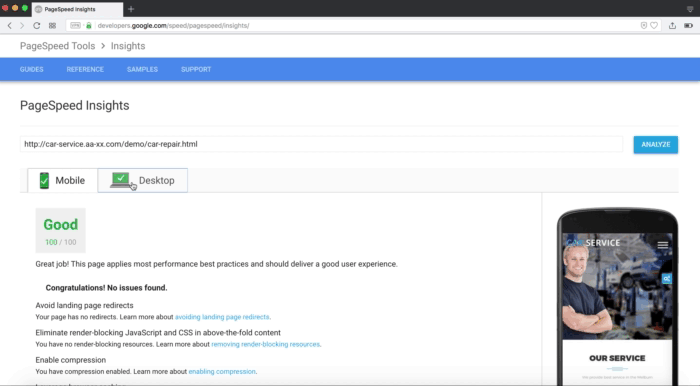Switch to the Mobile results tab
700x386 pixels.
coord(62,180)
